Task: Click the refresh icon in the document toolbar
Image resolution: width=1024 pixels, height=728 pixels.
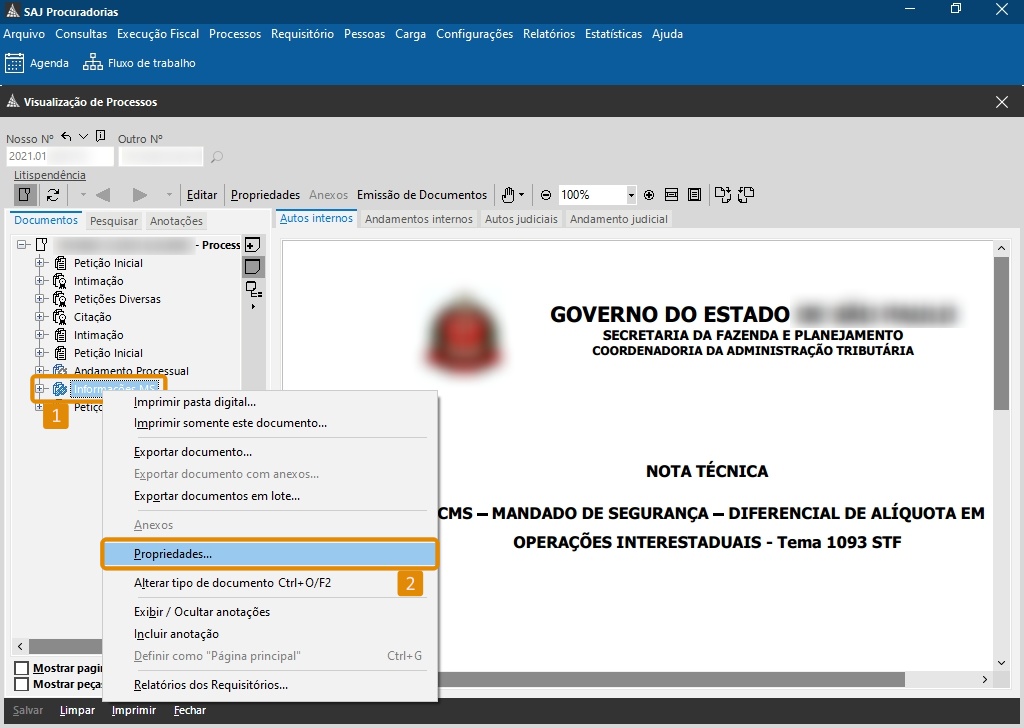Action: pos(53,195)
